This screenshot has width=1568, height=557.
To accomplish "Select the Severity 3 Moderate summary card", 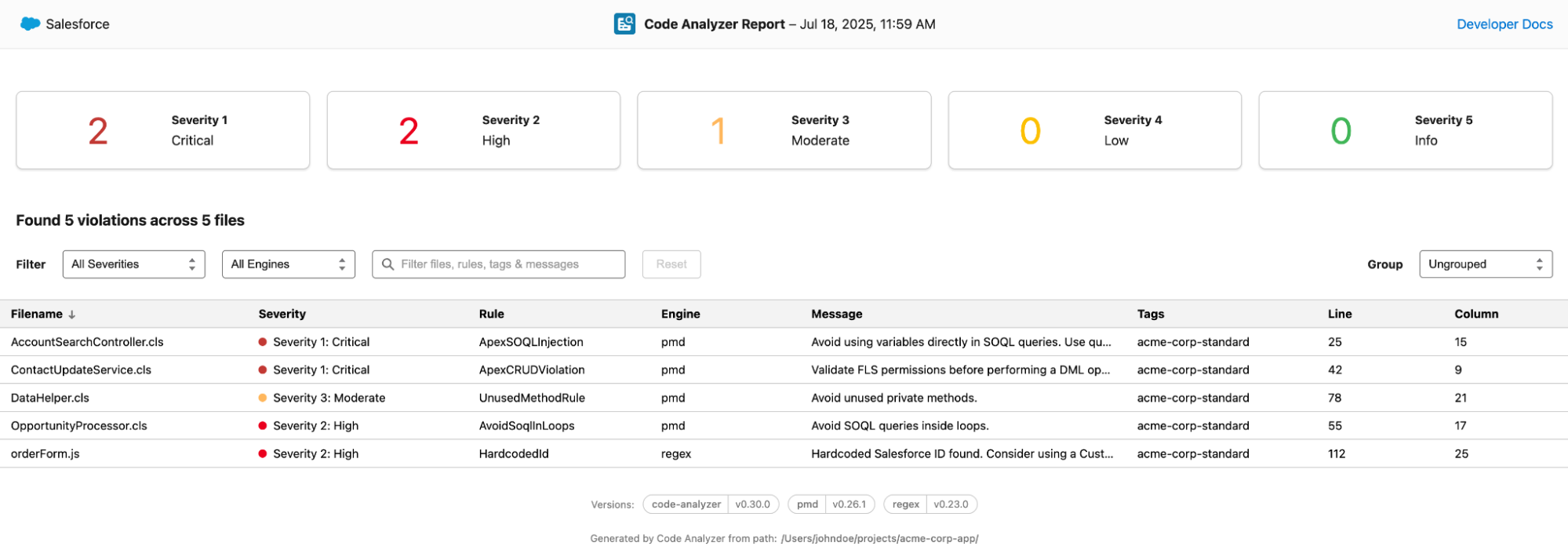I will point(784,130).
